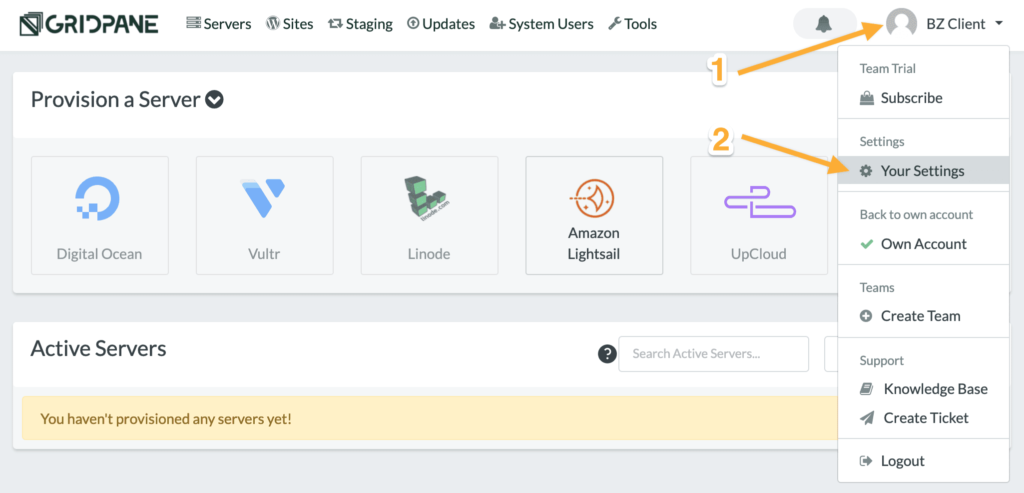Click the GridPane logo

tap(89, 23)
